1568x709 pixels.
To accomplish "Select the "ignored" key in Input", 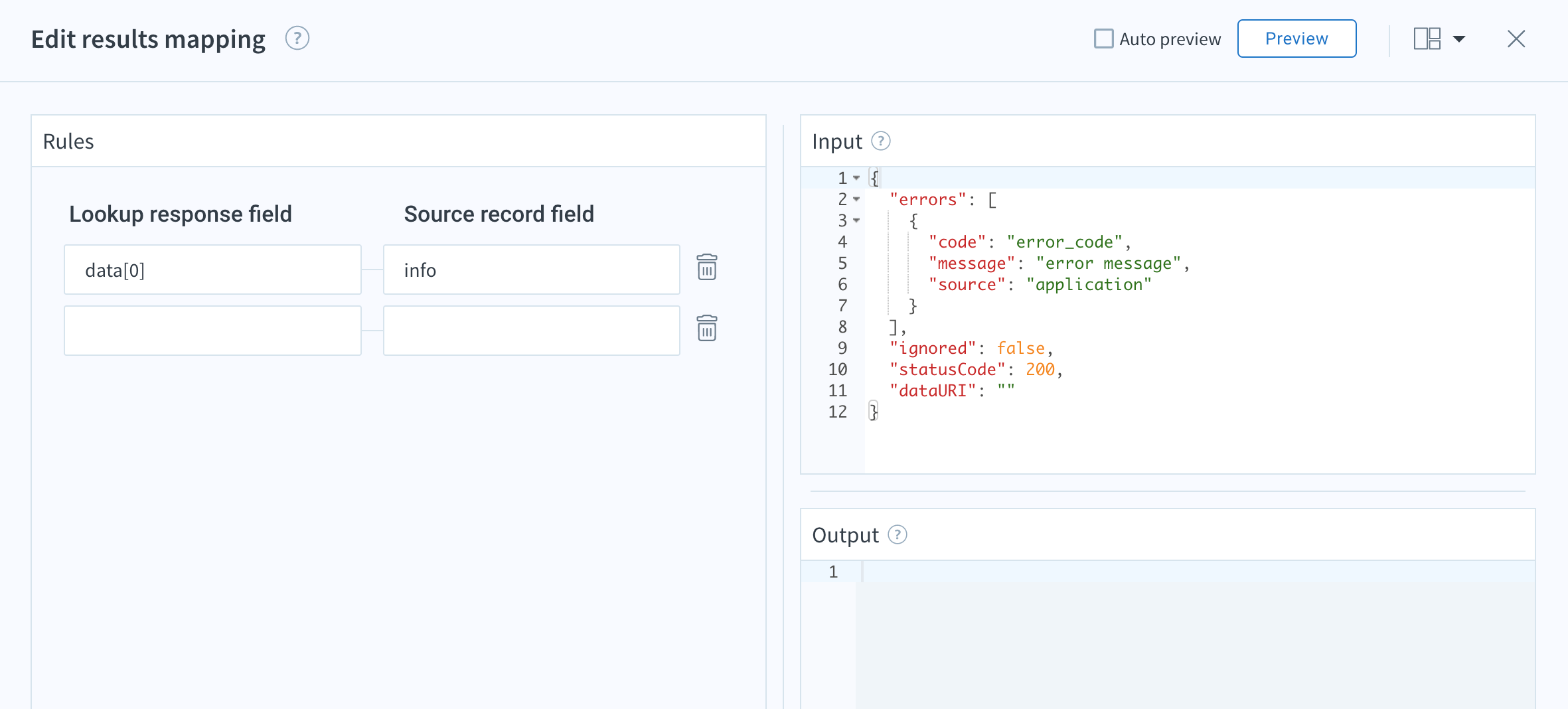I will pyautogui.click(x=933, y=348).
